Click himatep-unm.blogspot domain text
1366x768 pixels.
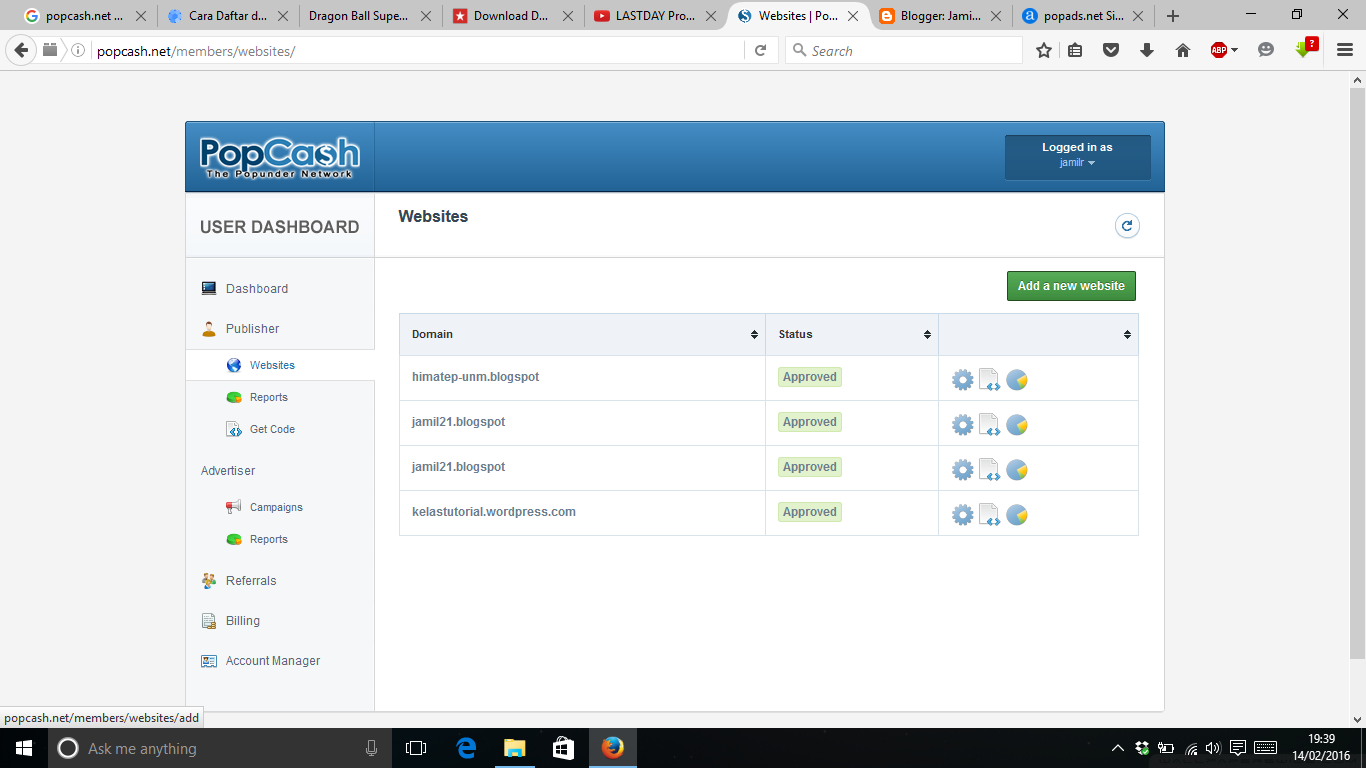475,377
